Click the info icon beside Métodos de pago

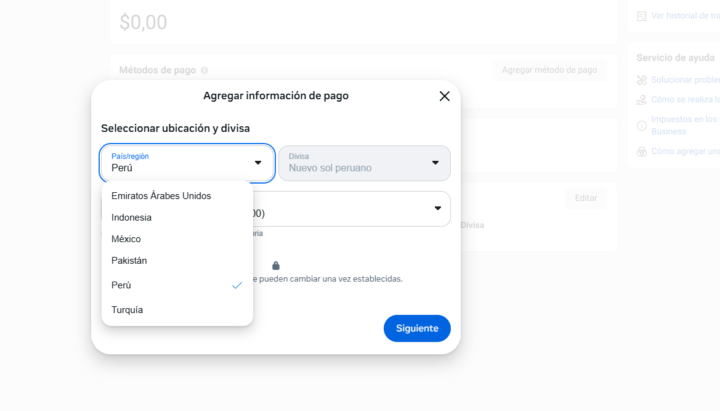tap(204, 70)
